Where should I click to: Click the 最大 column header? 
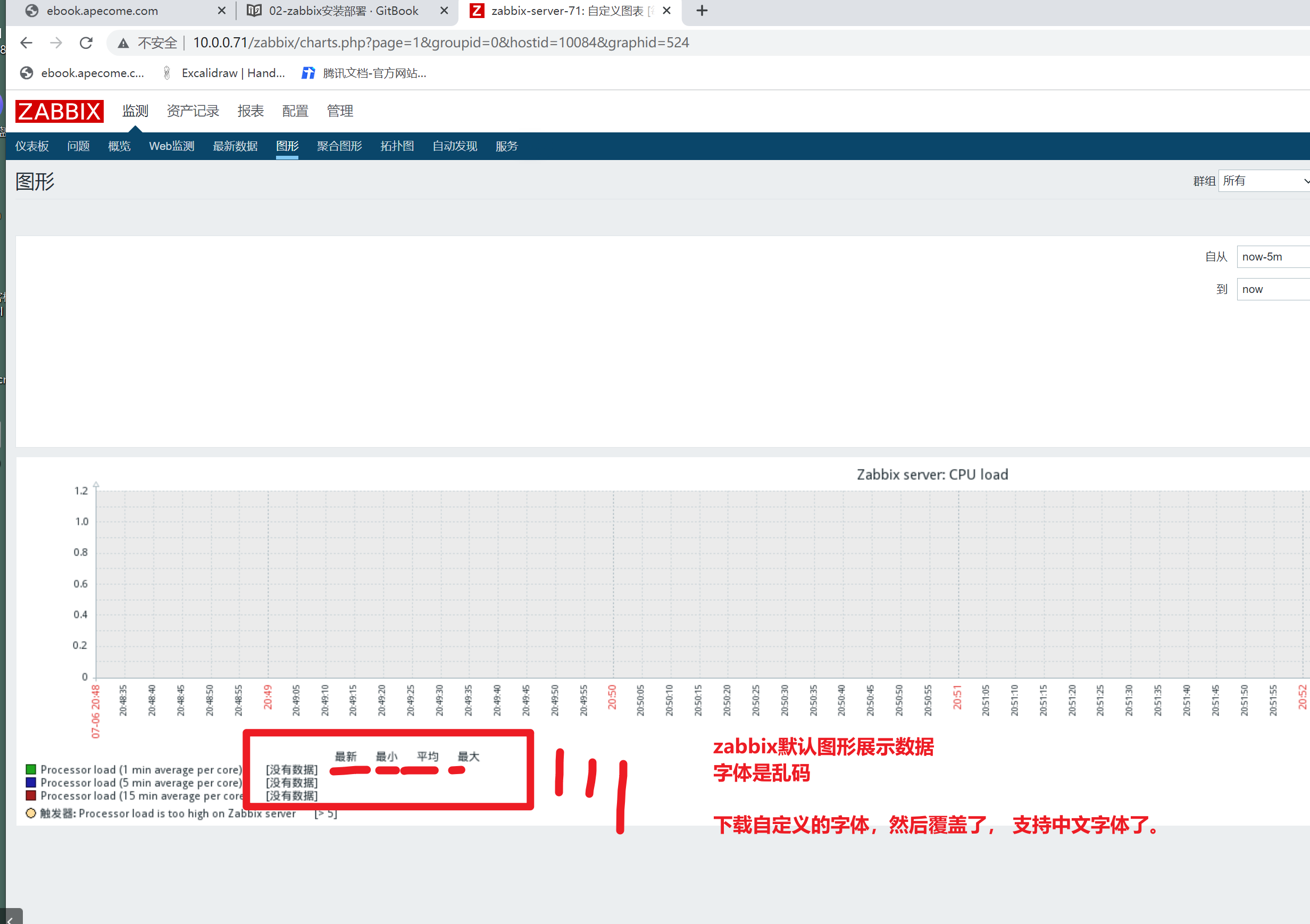[469, 757]
